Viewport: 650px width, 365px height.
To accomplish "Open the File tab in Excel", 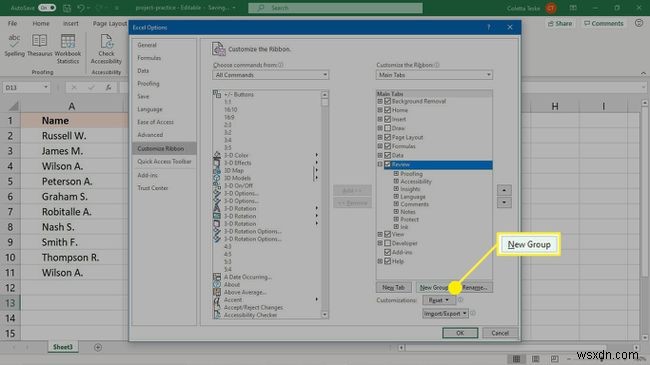I will (12, 24).
